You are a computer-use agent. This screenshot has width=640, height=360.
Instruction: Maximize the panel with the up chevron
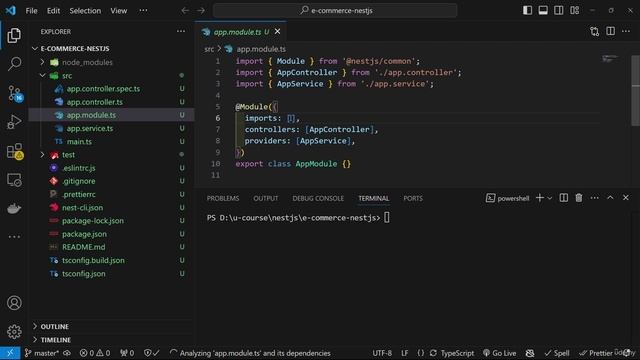tap(610, 198)
